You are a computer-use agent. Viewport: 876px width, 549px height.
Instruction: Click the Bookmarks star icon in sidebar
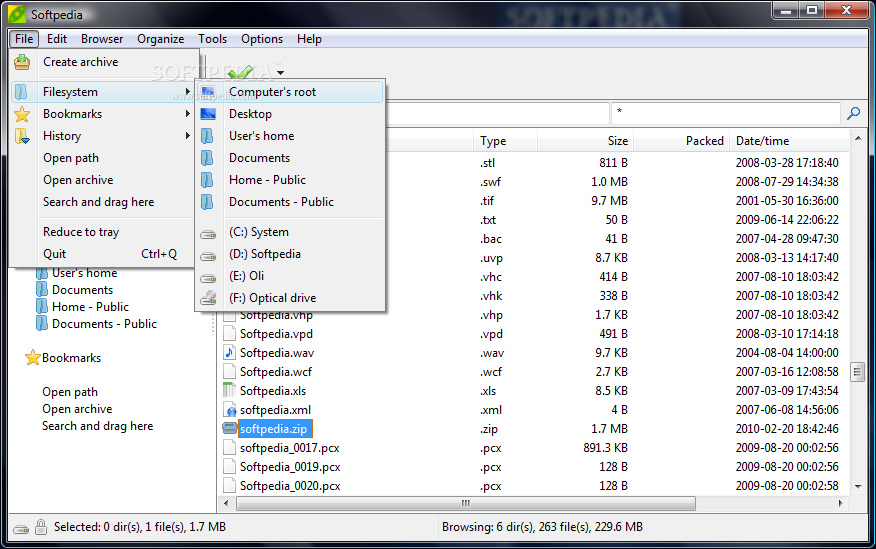32,358
